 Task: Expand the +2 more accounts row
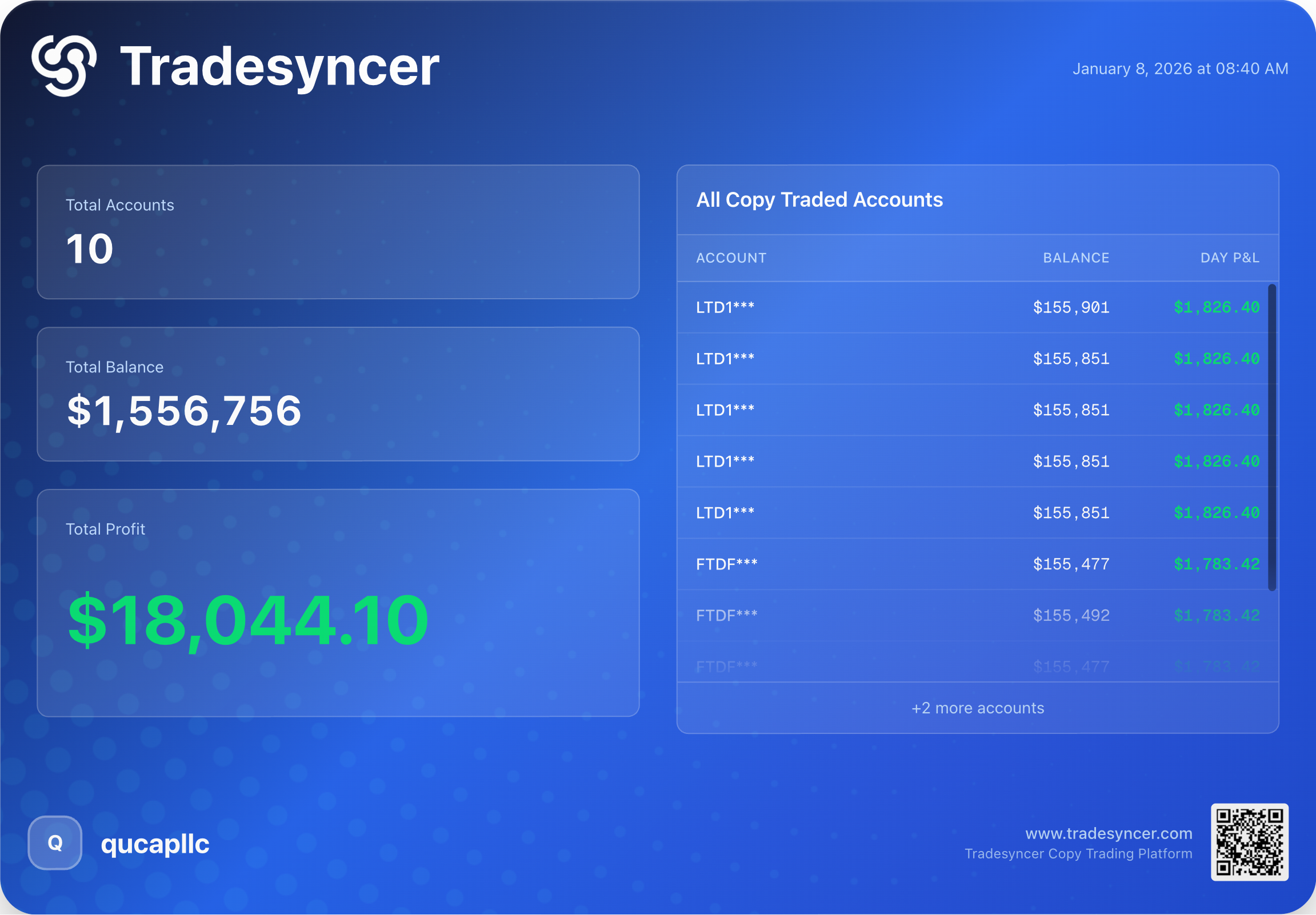[977, 708]
